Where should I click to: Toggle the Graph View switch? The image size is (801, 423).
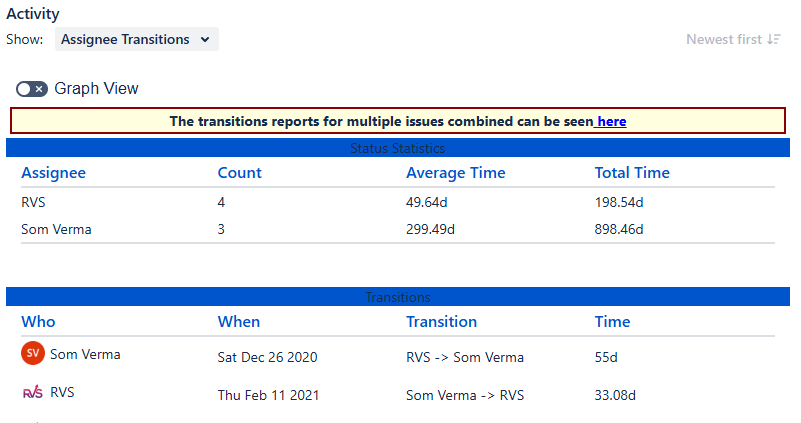(x=32, y=89)
